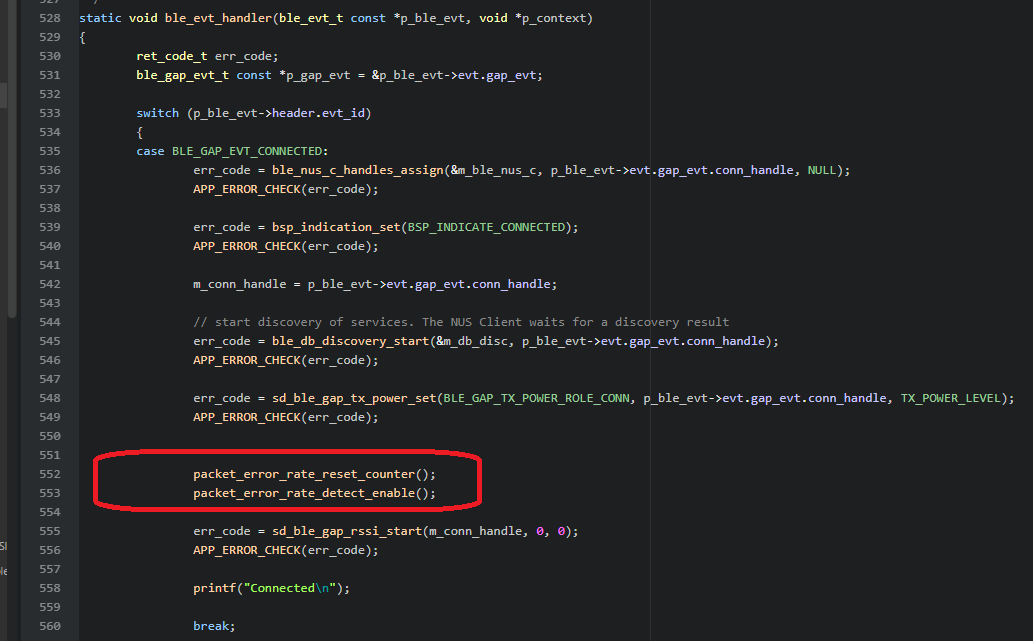This screenshot has width=1033, height=641.
Task: Click APP_ERROR_CHECK on line 549
Action: pyautogui.click(x=246, y=417)
